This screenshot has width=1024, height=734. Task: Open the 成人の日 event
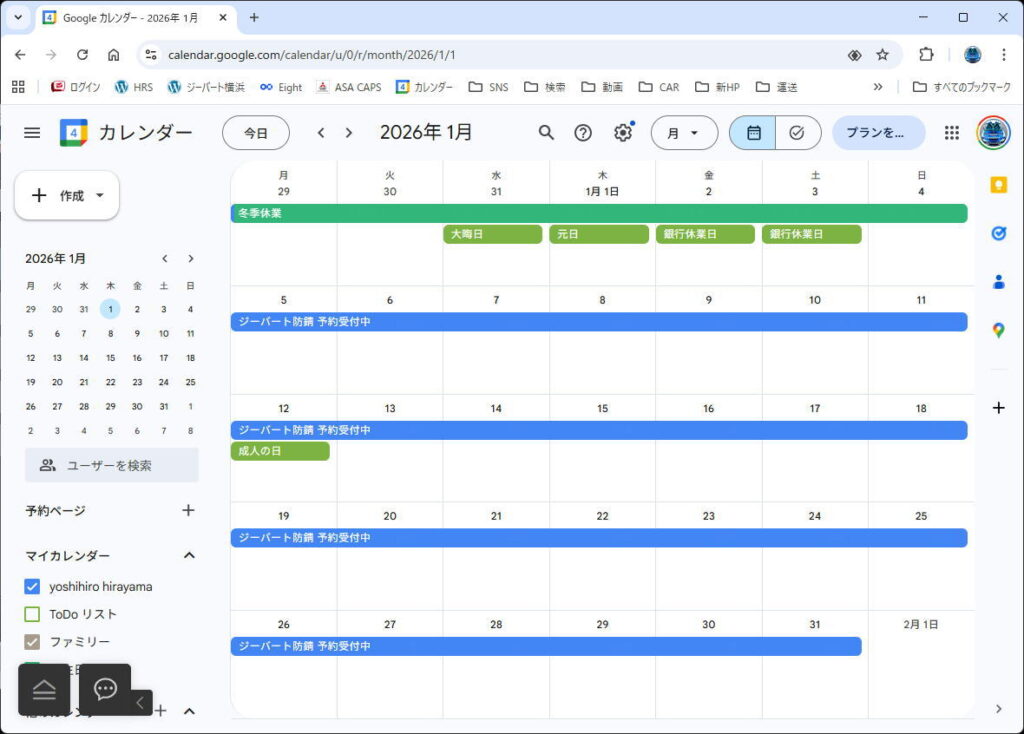click(x=279, y=451)
